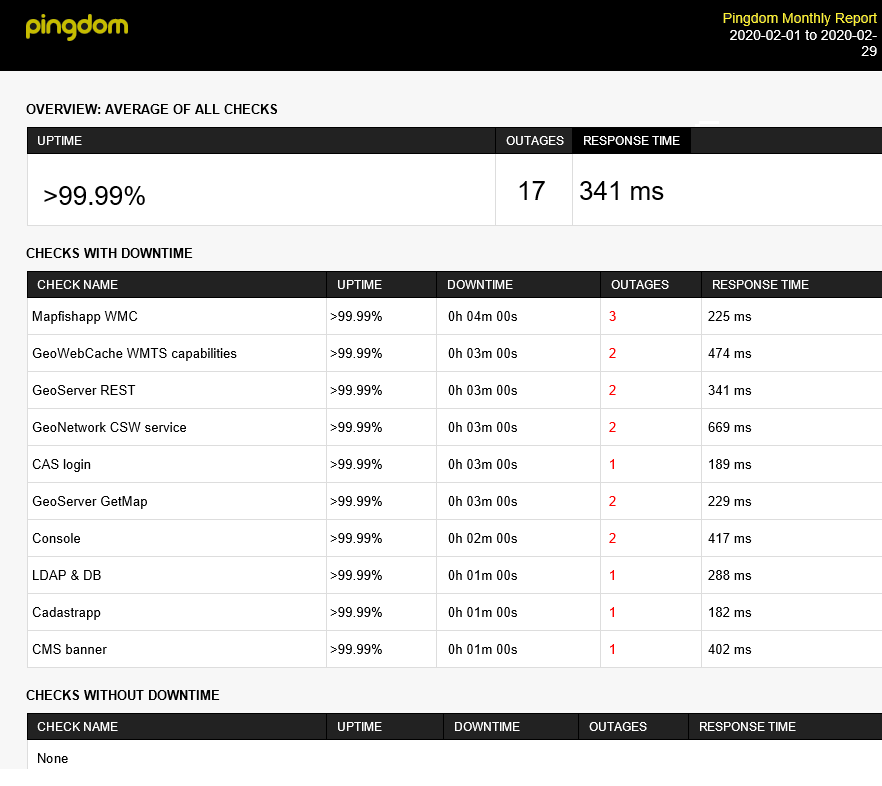
Task: Click the overview uptime value >99.99%
Action: [x=94, y=196]
